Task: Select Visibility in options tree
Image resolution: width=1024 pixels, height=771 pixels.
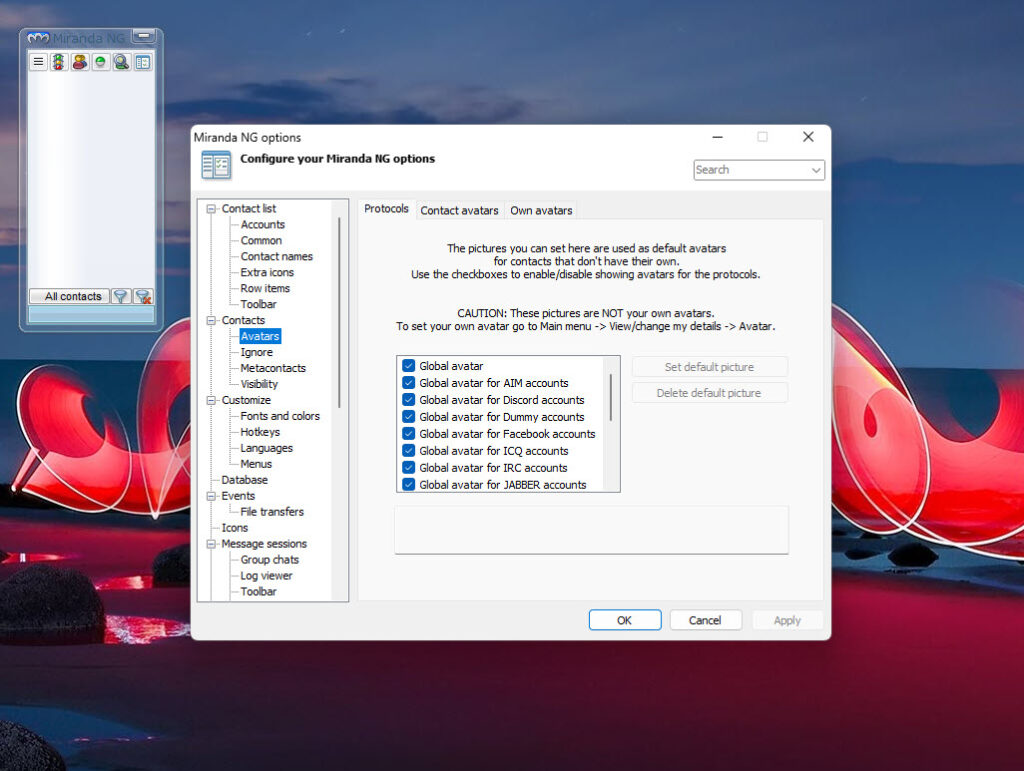Action: tap(259, 385)
